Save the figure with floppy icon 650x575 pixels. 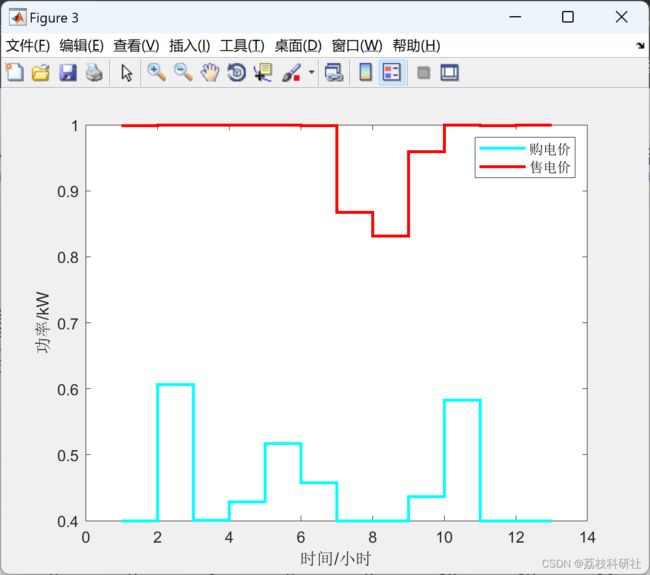point(68,73)
